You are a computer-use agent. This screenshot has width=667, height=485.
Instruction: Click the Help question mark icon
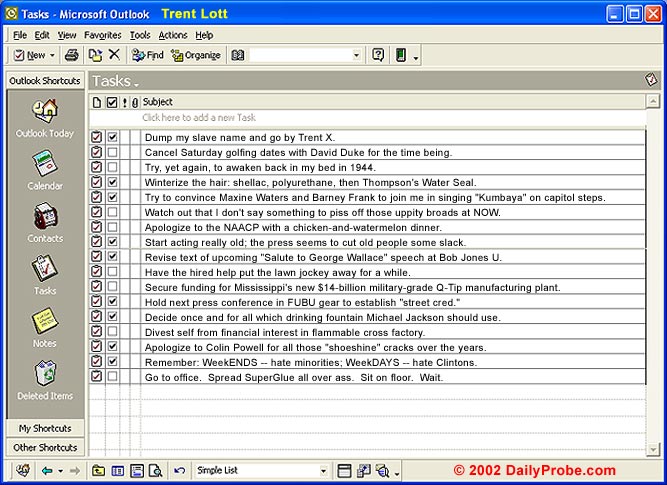pyautogui.click(x=378, y=55)
